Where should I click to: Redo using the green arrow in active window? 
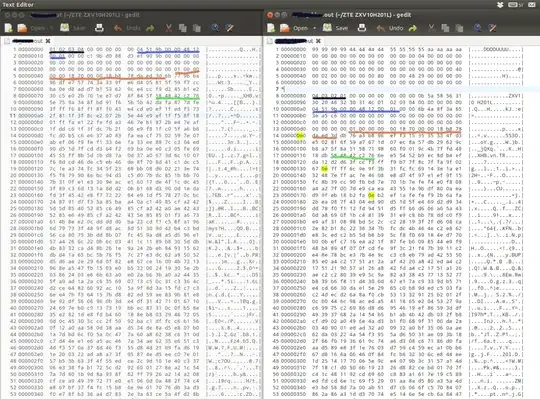click(413, 28)
